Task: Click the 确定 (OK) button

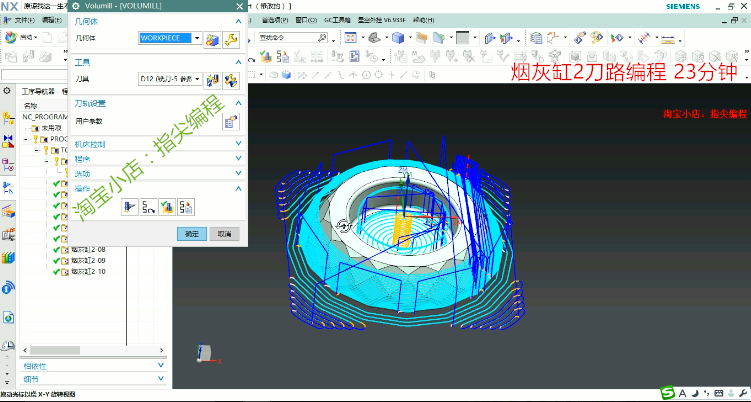Action: tap(192, 234)
